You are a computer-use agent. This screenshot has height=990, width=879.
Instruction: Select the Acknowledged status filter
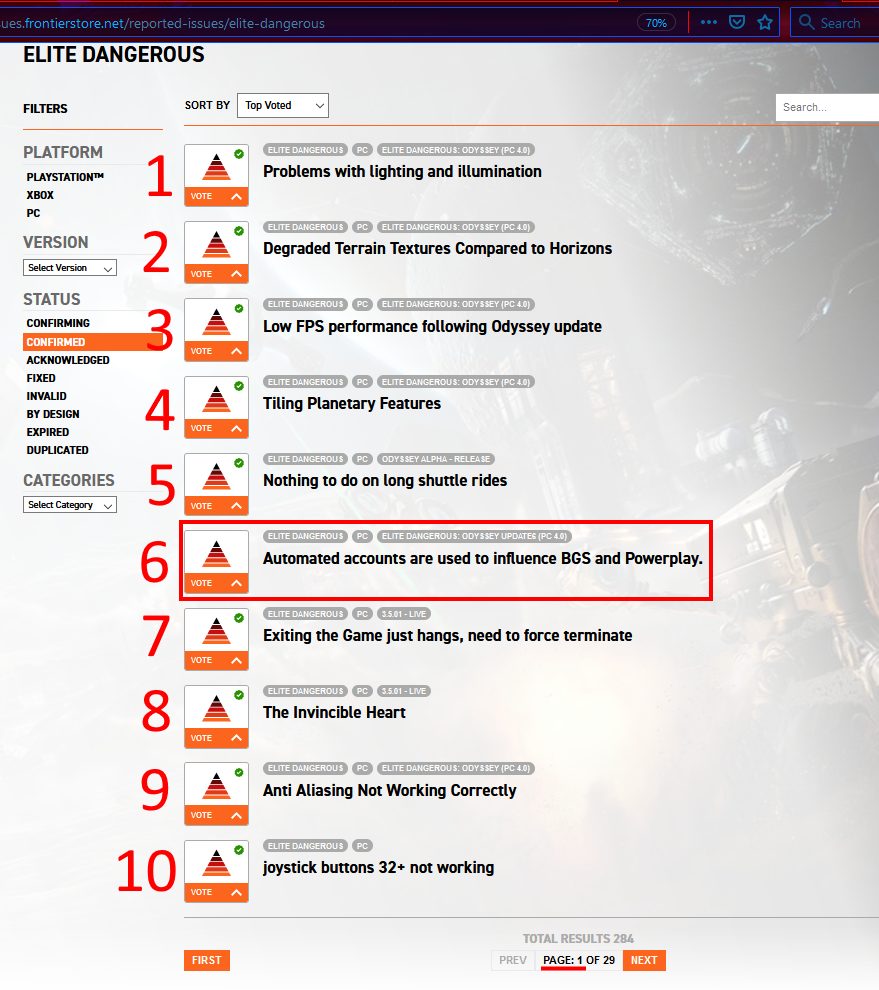(68, 360)
